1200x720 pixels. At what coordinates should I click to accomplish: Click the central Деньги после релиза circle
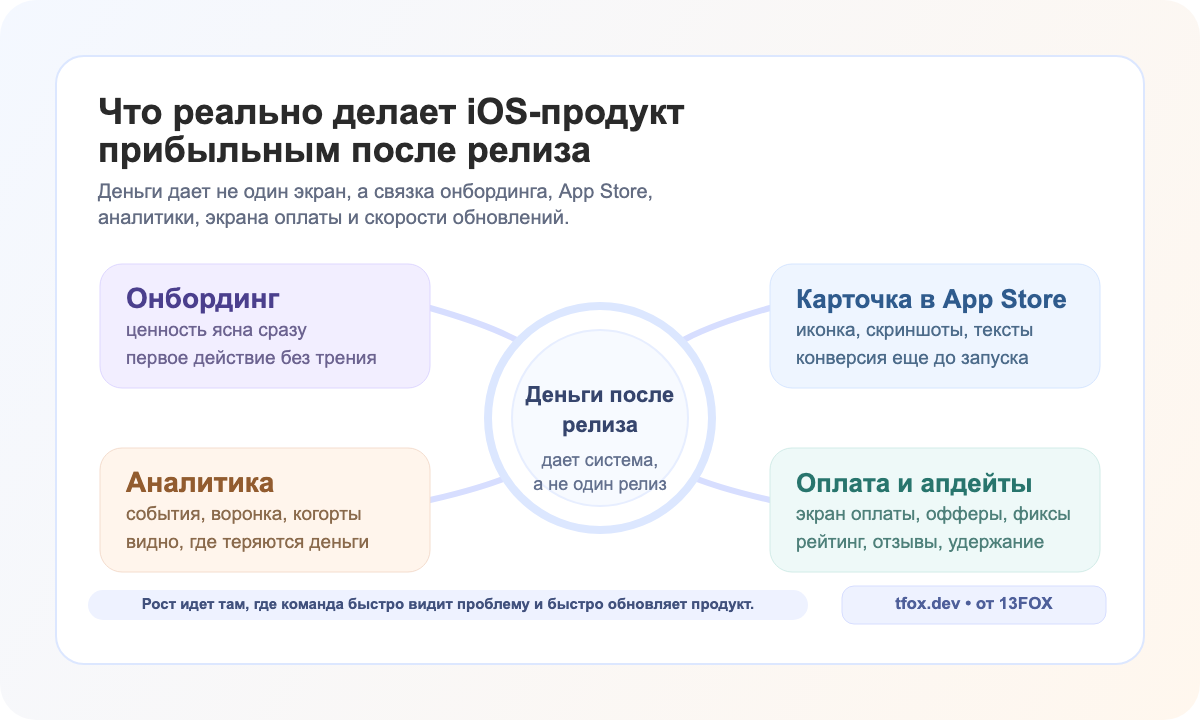pos(598,418)
